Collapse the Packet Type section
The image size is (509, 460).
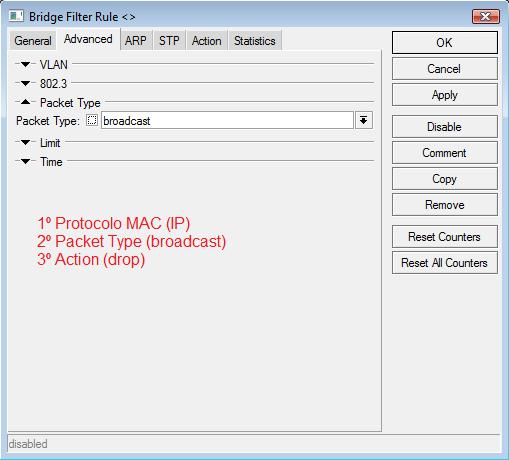click(26, 102)
